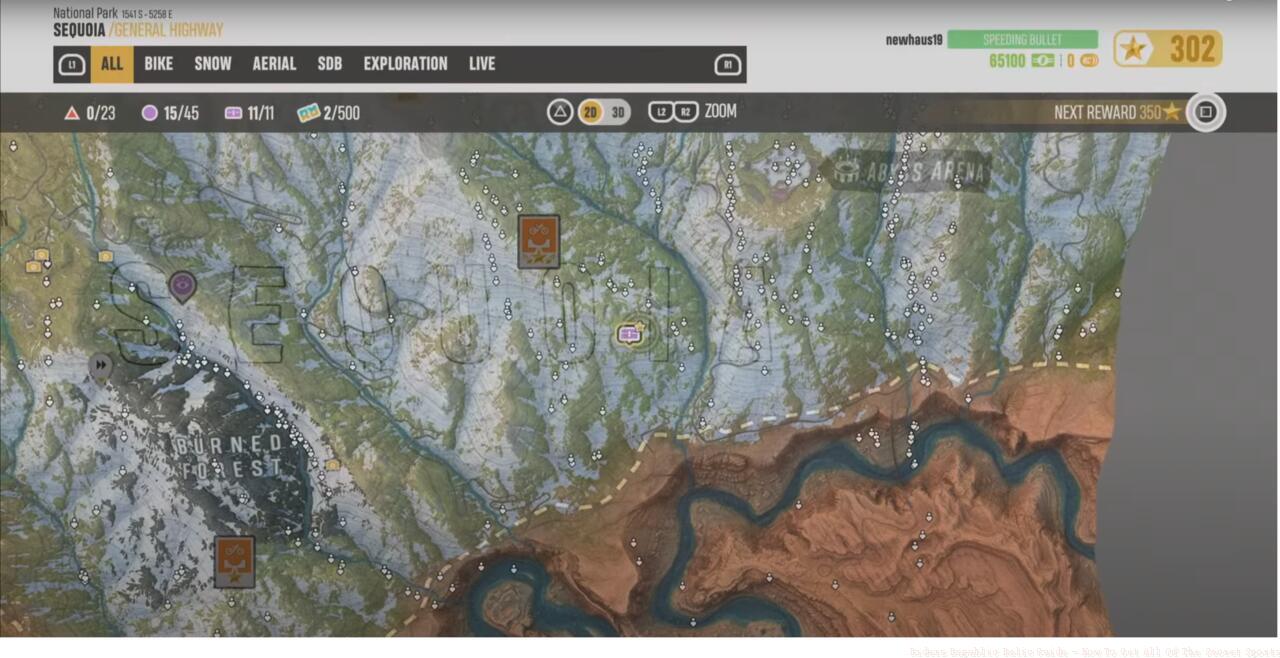The width and height of the screenshot is (1280, 658).
Task: Select the 2D map view option
Action: (x=590, y=112)
